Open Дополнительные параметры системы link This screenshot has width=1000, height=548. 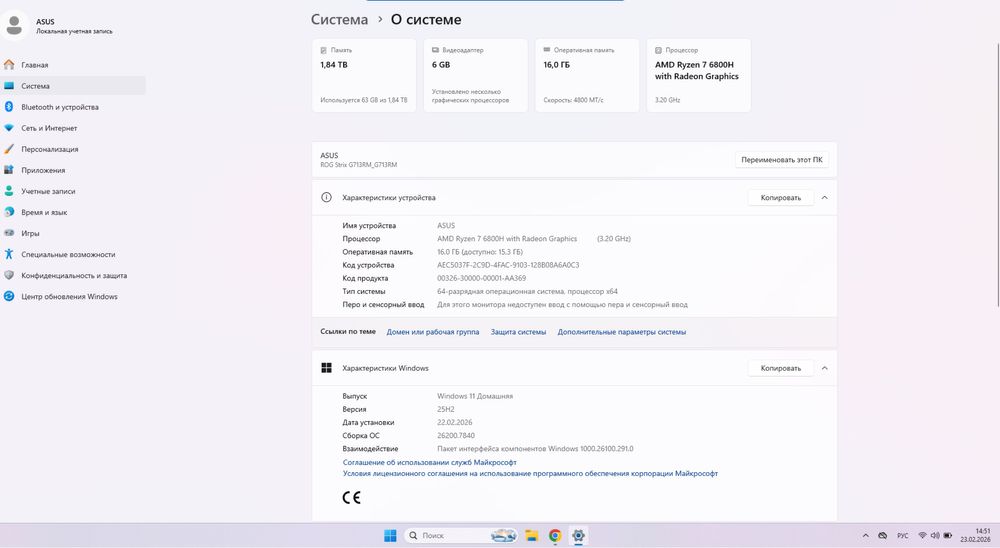622,332
